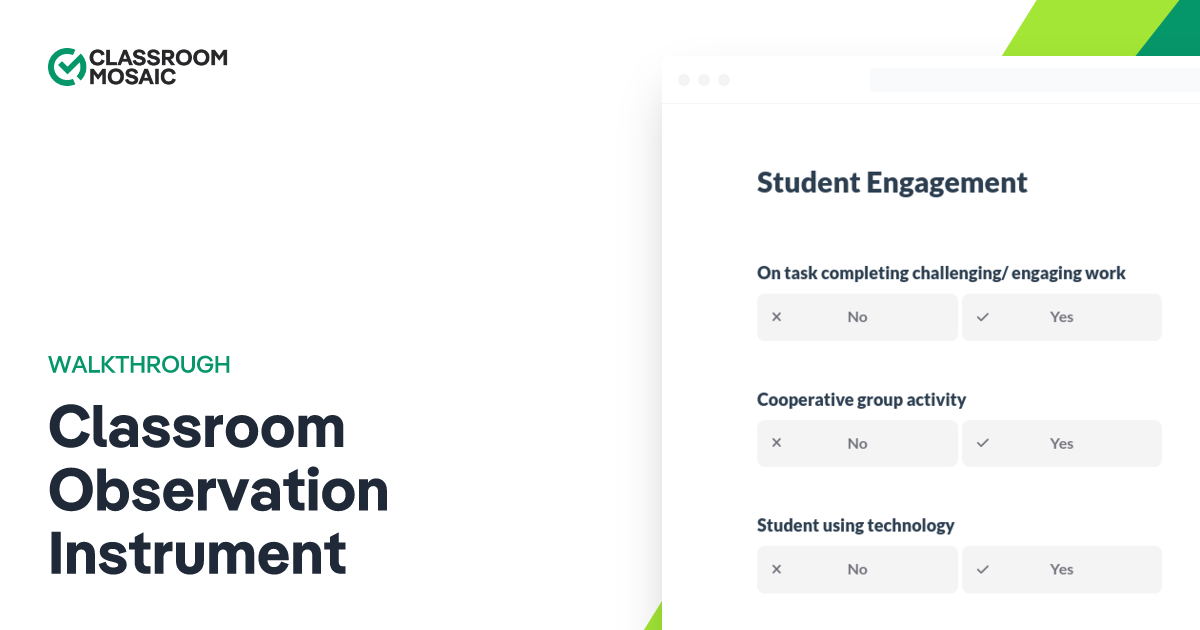The height and width of the screenshot is (630, 1200).
Task: Click the Classroom Observation Instrument heading
Action: click(219, 491)
